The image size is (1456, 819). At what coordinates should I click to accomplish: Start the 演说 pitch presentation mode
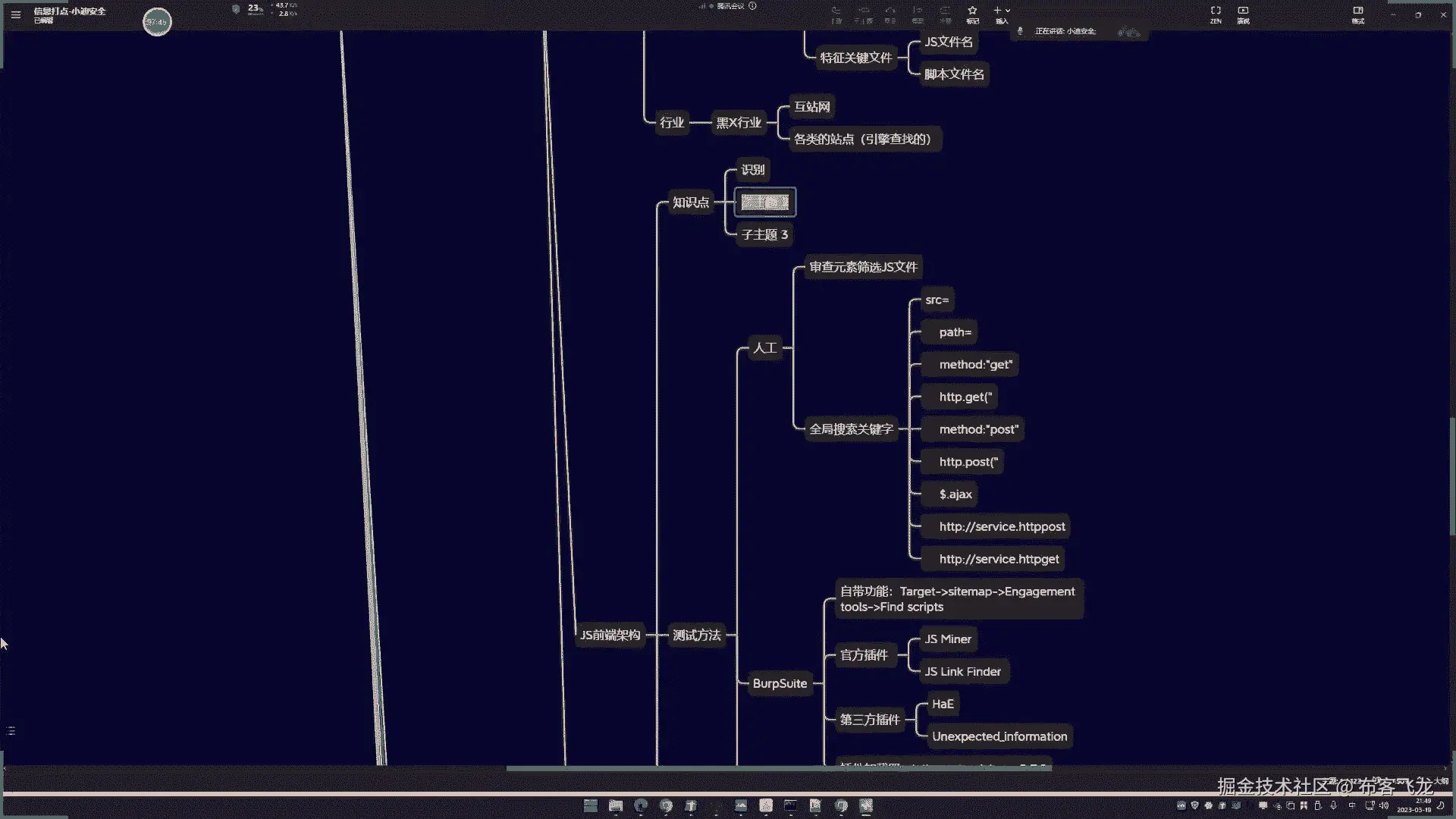point(1243,11)
